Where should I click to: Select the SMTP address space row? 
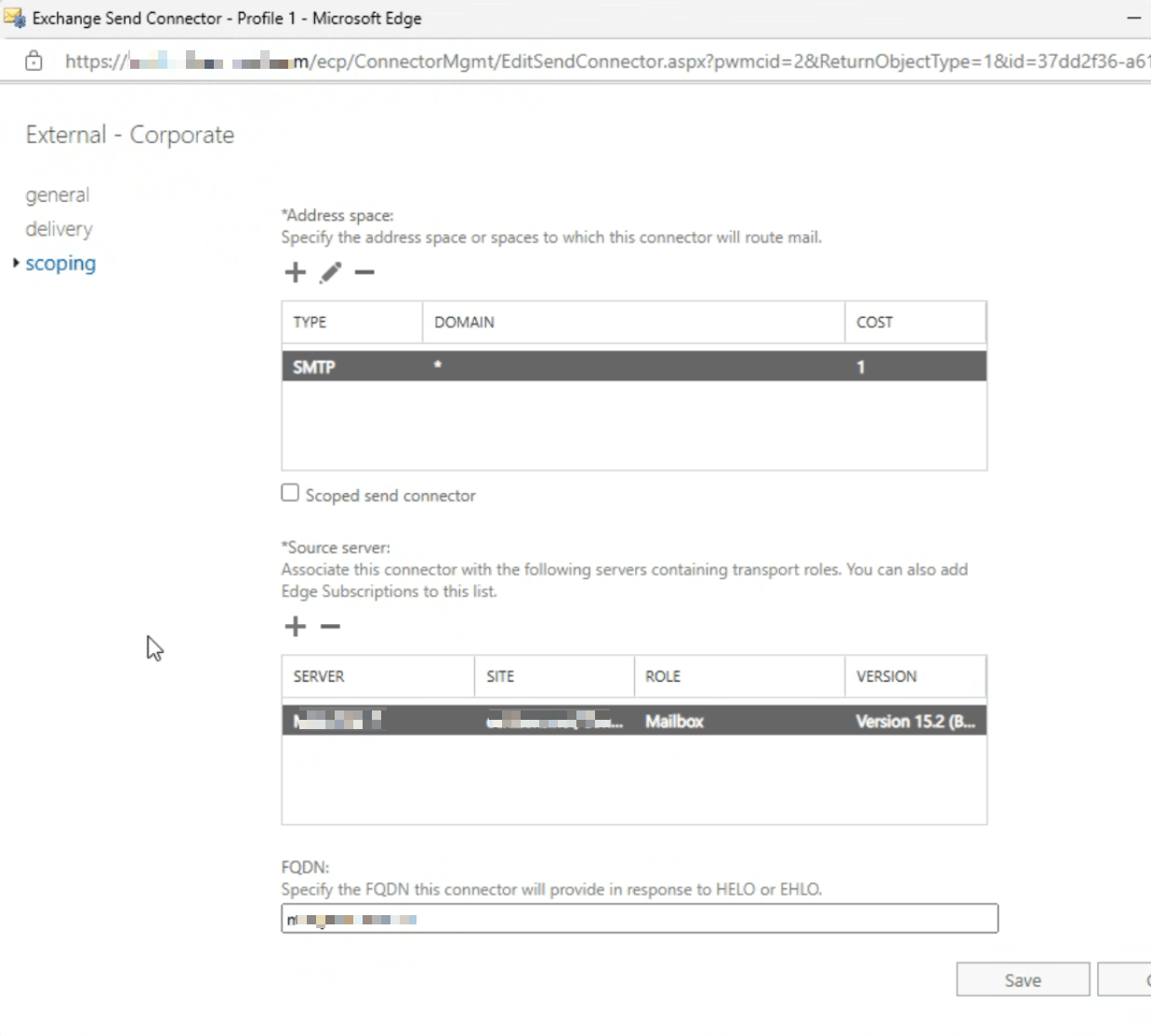coord(634,366)
